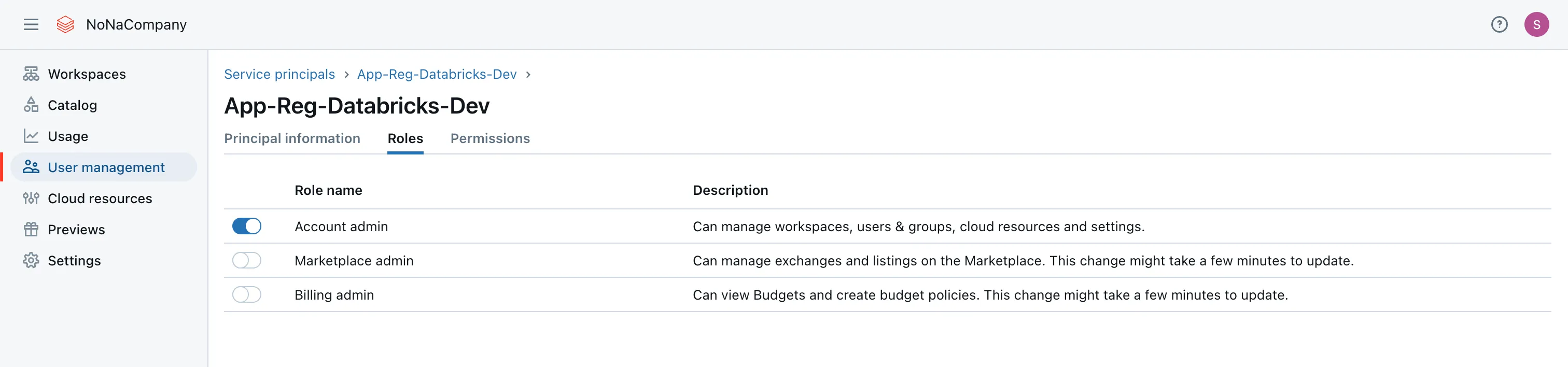The width and height of the screenshot is (1568, 367).
Task: Open the hamburger navigation menu
Action: click(31, 24)
